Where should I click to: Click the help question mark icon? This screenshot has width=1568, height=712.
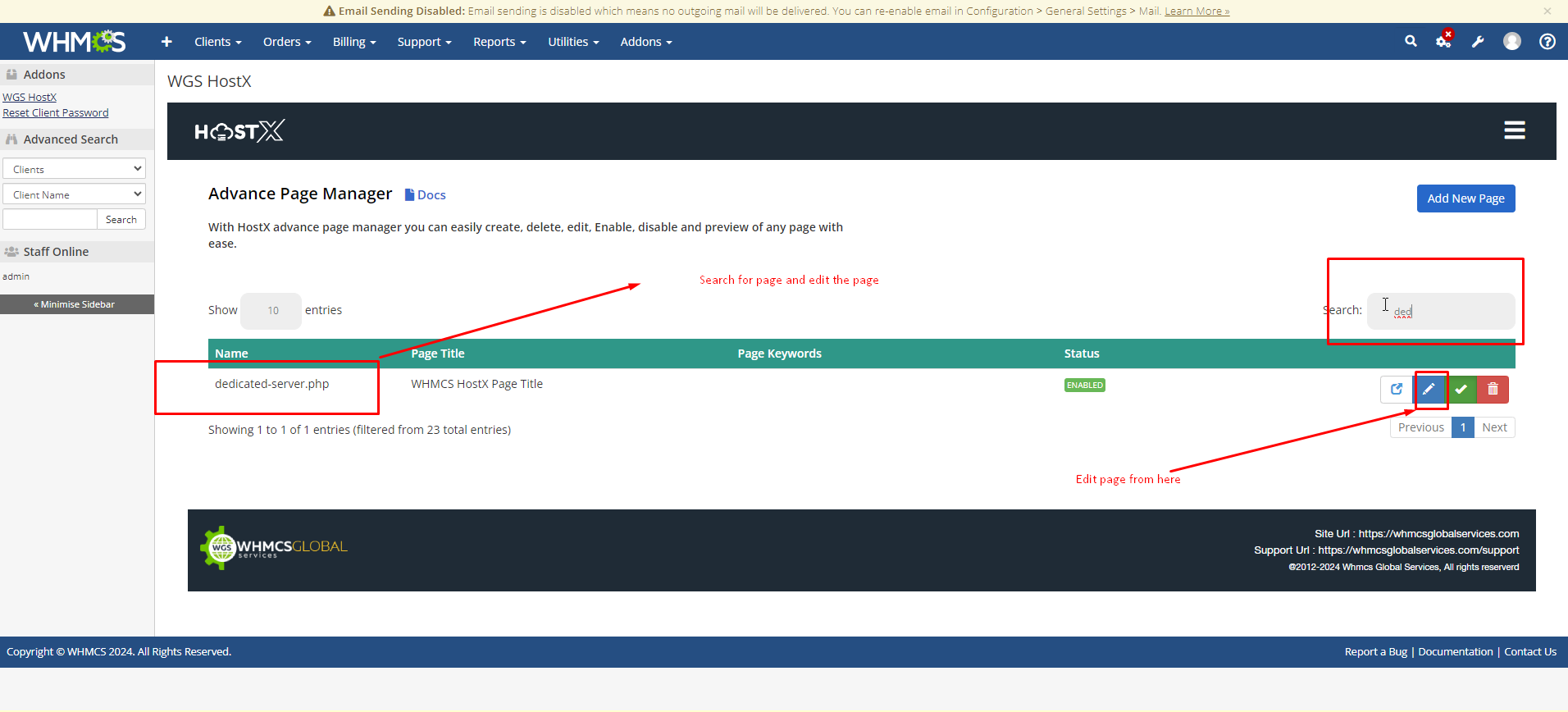1547,42
